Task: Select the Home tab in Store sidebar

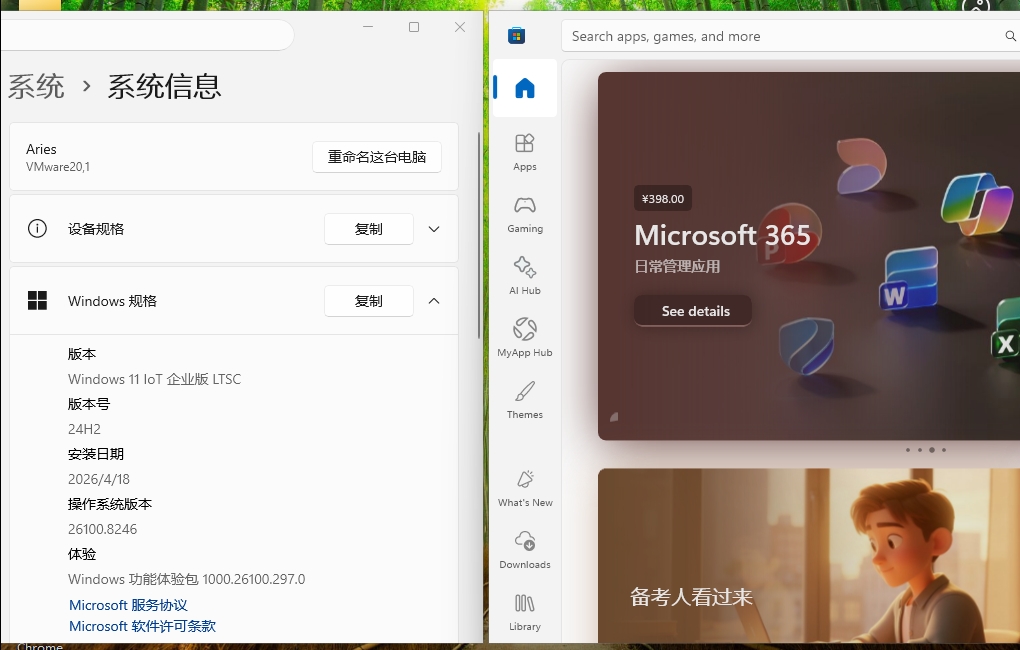Action: (x=524, y=88)
